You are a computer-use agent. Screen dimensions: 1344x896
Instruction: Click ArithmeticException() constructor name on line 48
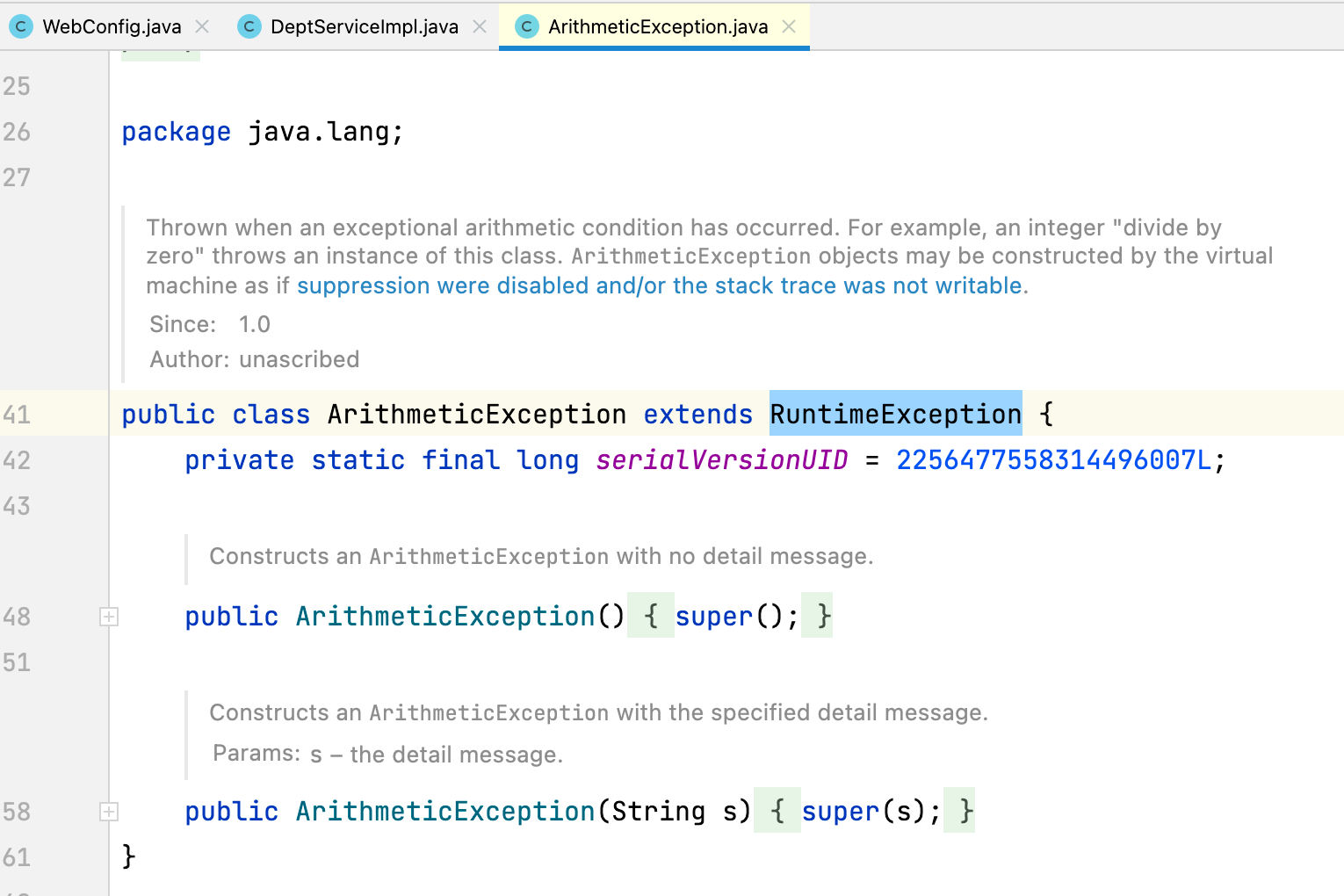pyautogui.click(x=445, y=617)
